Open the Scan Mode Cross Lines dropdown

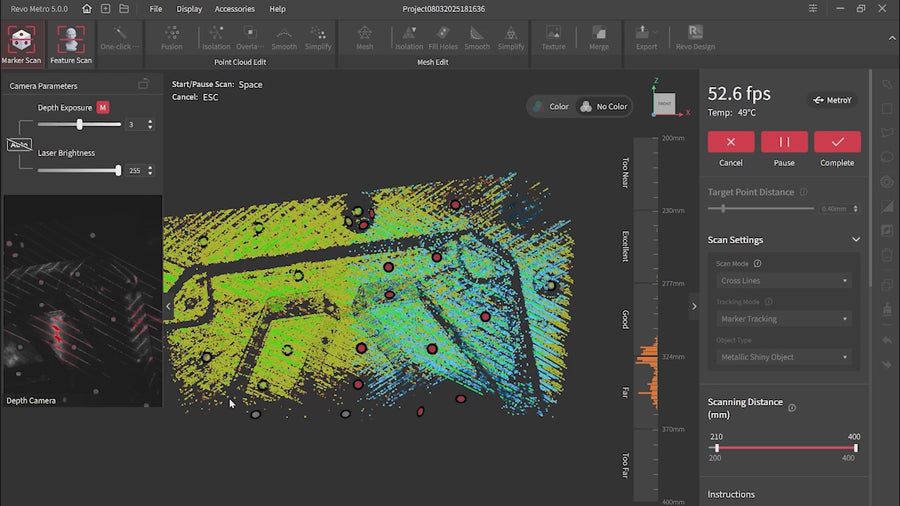pyautogui.click(x=784, y=281)
